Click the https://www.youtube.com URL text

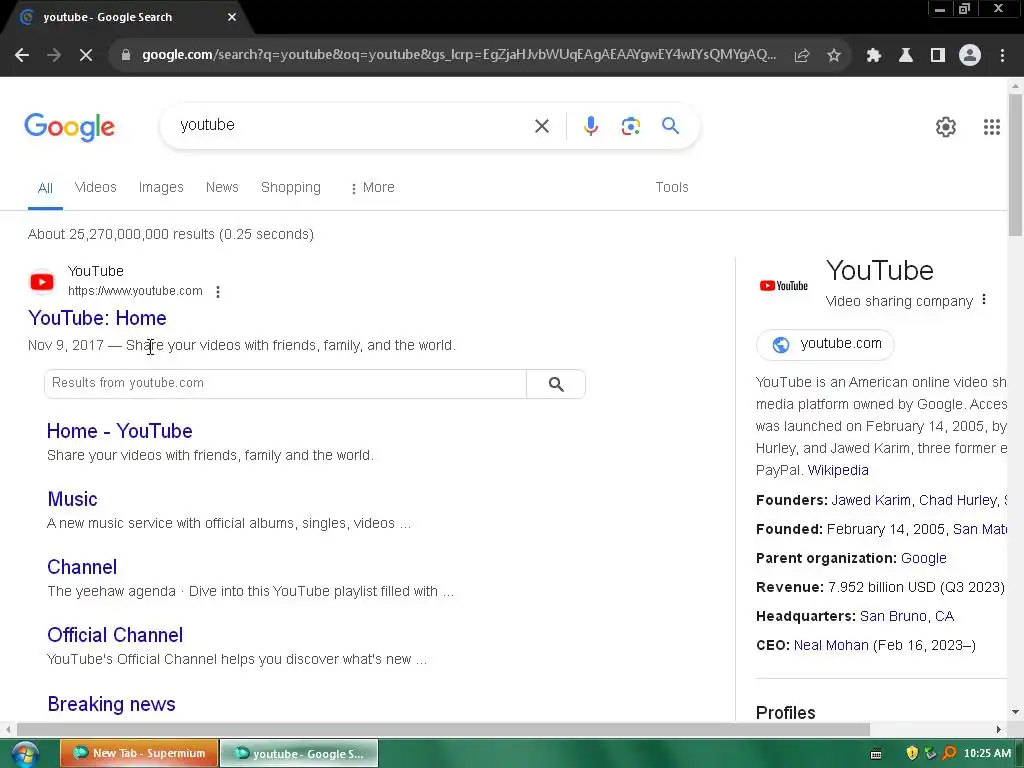(135, 291)
